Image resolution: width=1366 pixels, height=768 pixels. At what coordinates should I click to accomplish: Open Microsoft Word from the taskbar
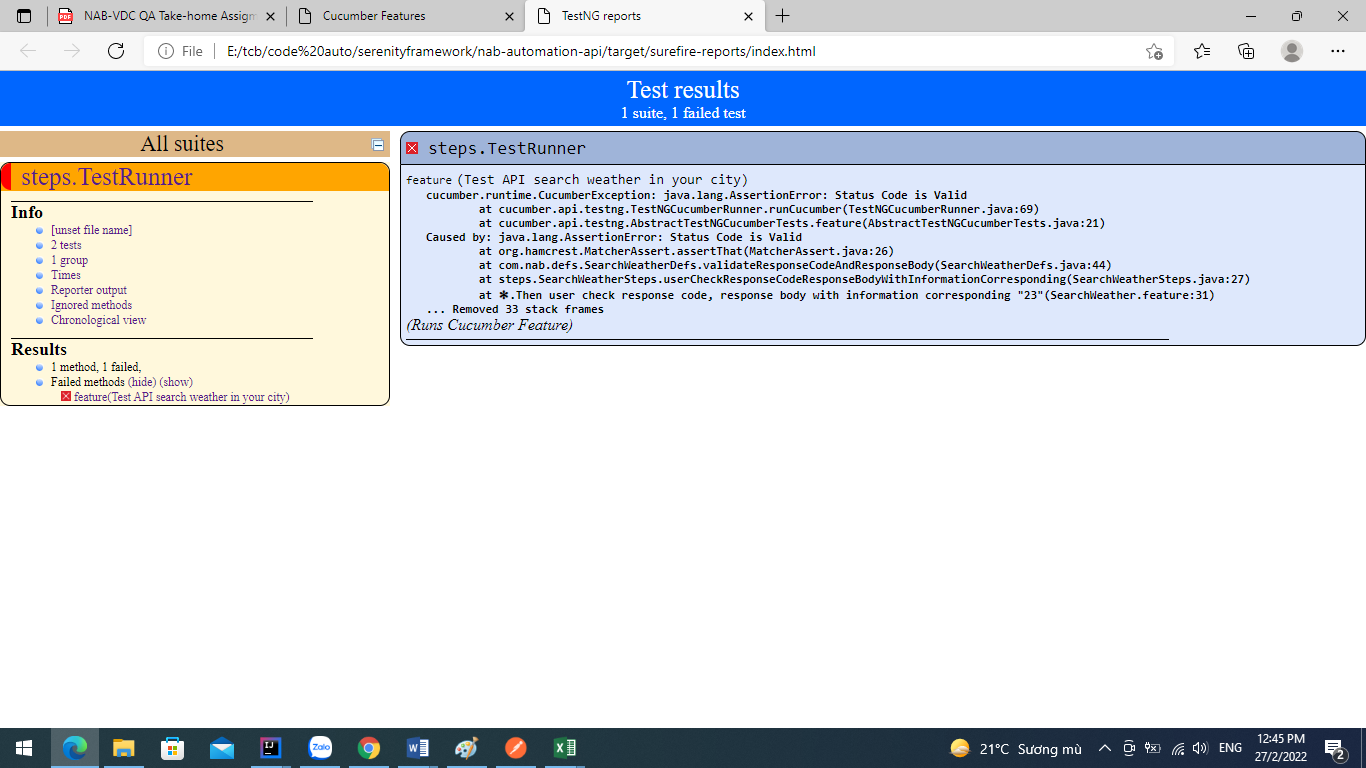[418, 748]
